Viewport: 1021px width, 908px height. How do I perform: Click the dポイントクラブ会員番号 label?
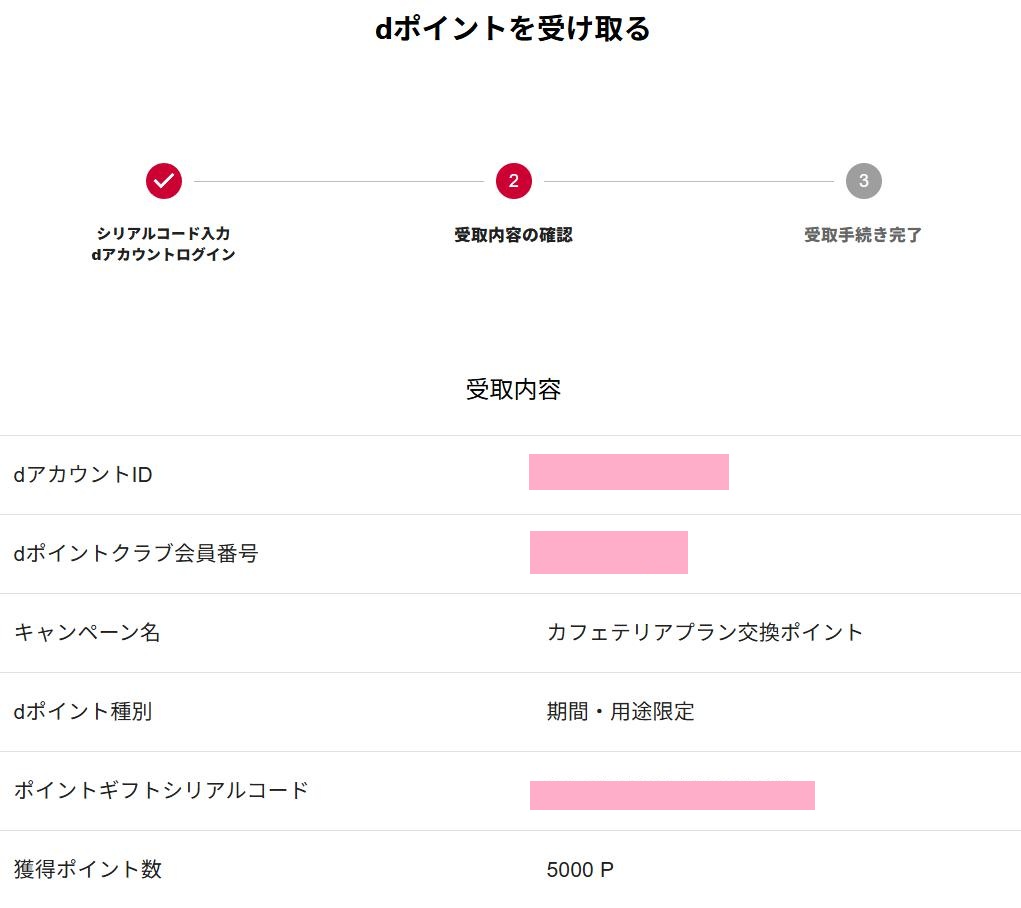pos(136,553)
